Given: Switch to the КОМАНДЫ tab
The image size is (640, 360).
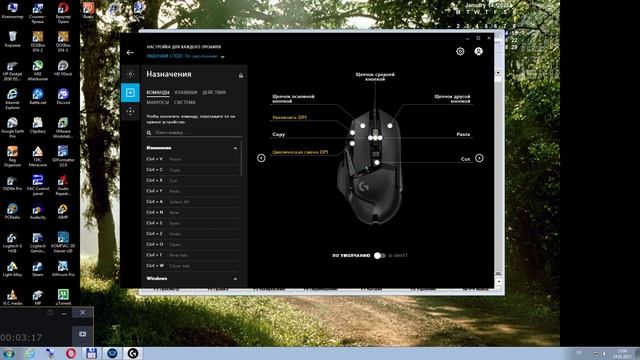Looking at the screenshot, I should [158, 92].
